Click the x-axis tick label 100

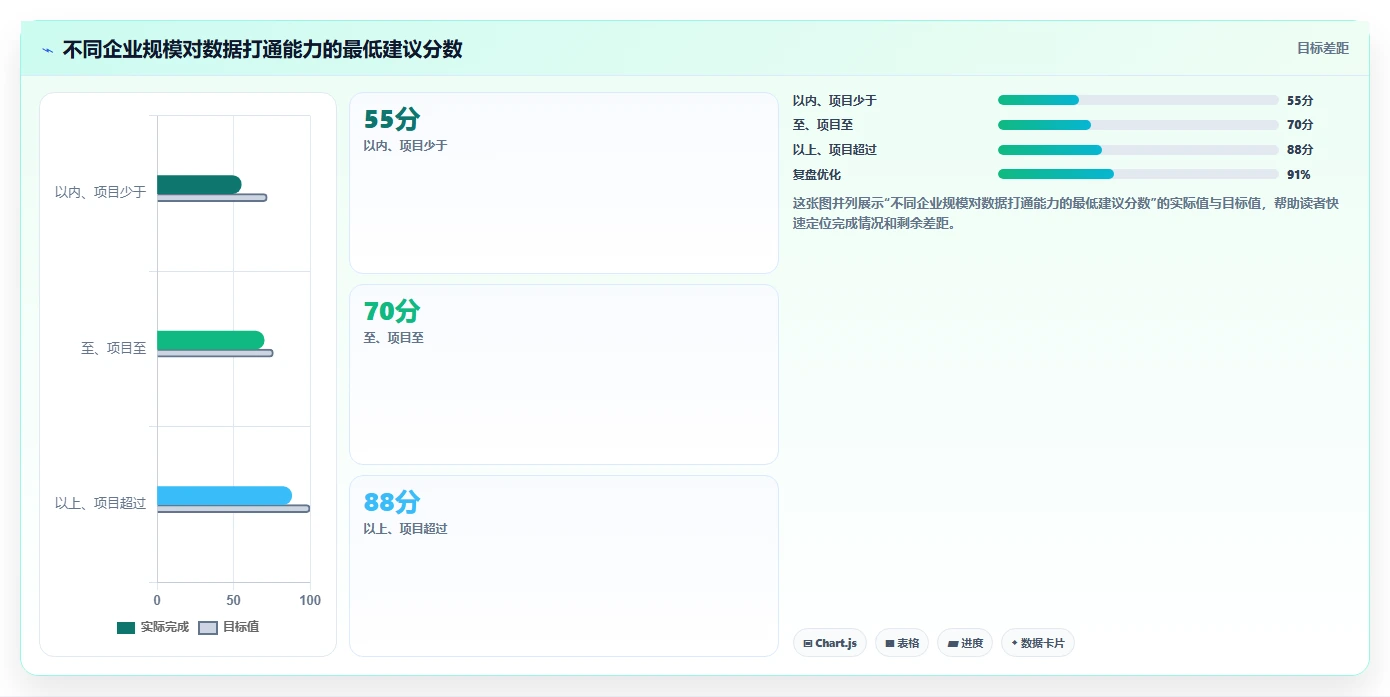[310, 600]
